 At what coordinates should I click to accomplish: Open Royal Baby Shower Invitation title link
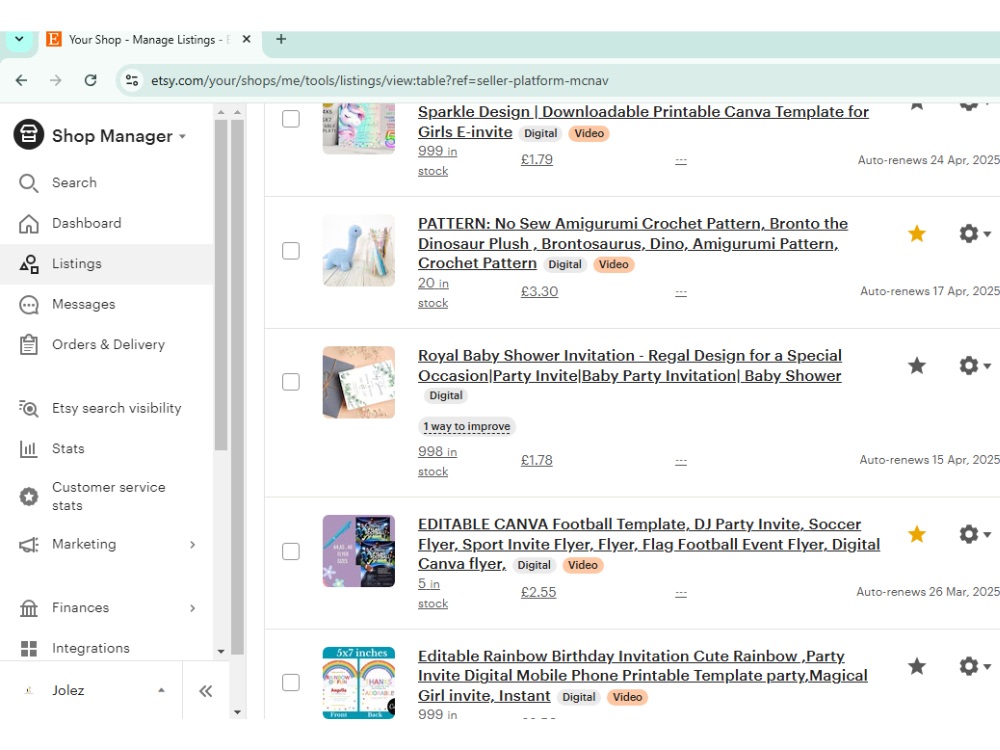(x=629, y=365)
